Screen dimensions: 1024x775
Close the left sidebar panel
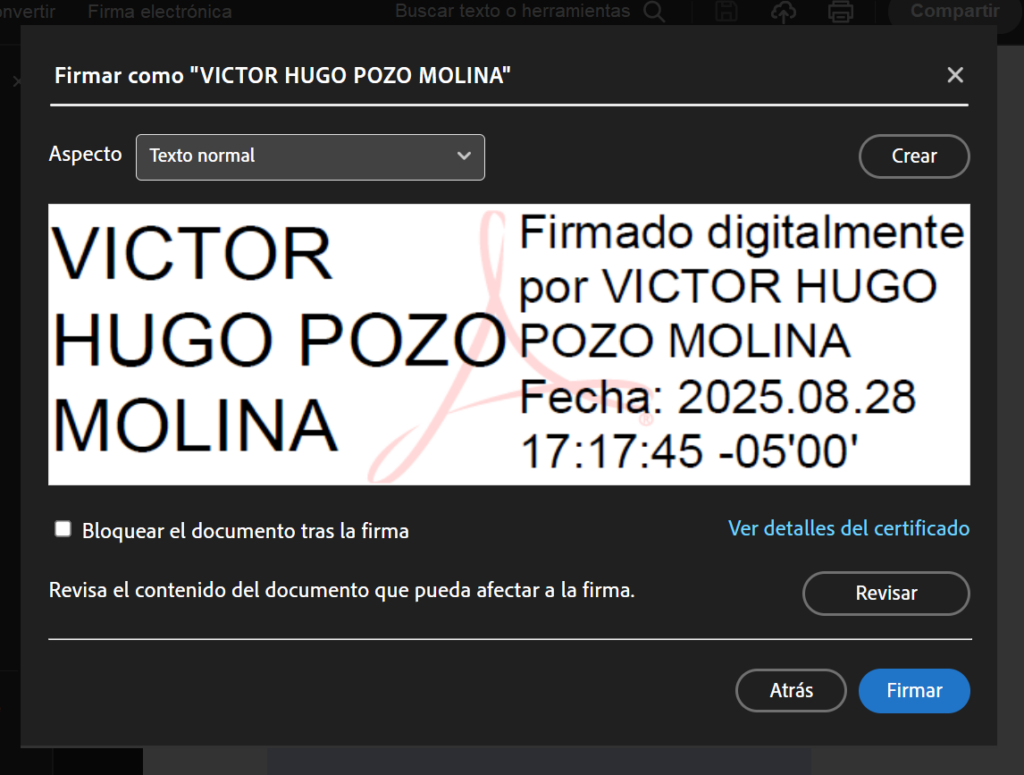15,82
